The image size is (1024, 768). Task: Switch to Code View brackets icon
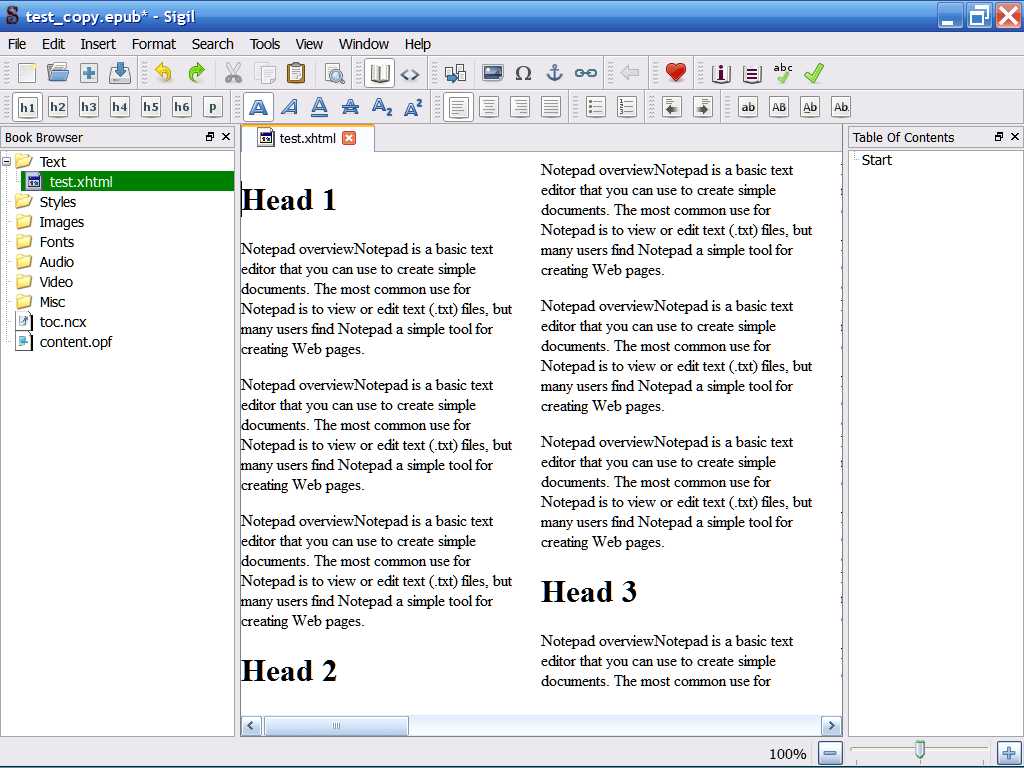(x=410, y=74)
